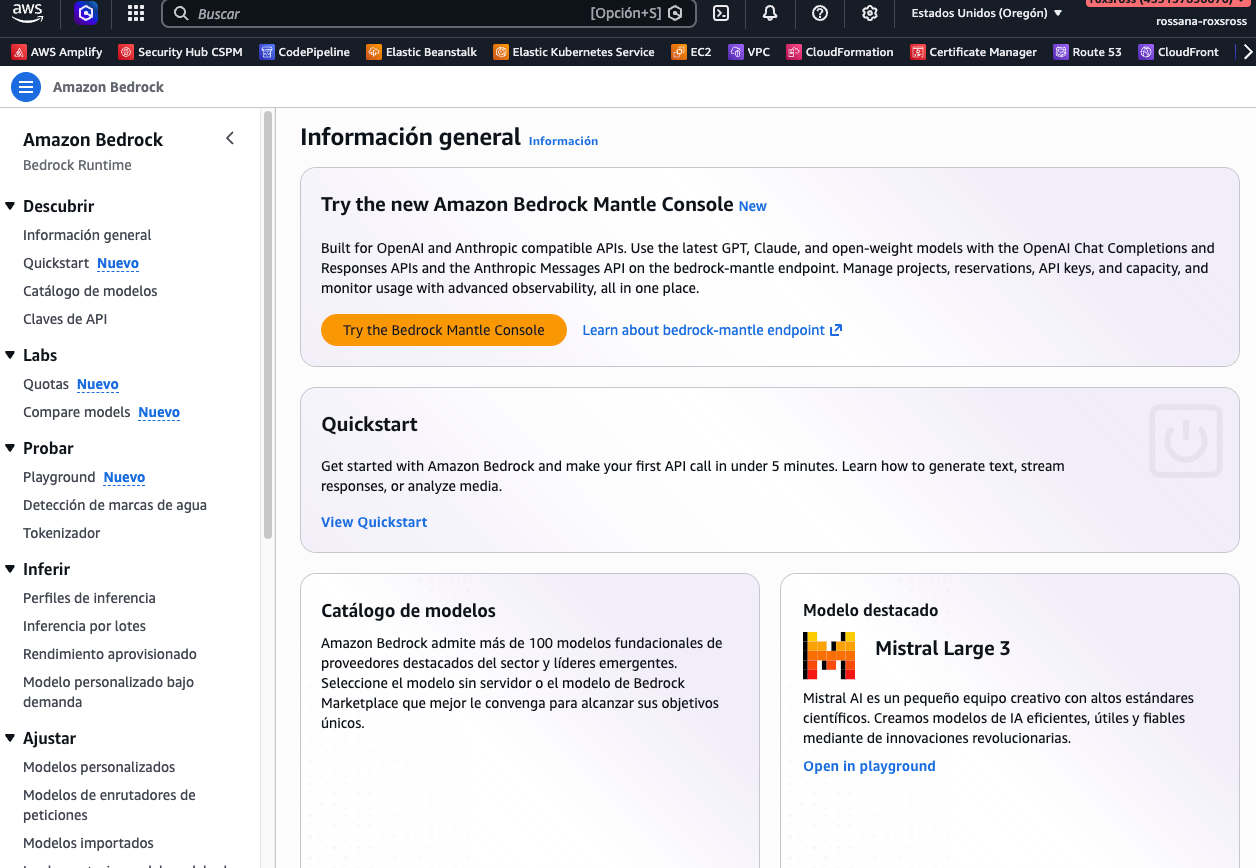Open the CloudFormation shortcut
1256x868 pixels.
pos(840,52)
